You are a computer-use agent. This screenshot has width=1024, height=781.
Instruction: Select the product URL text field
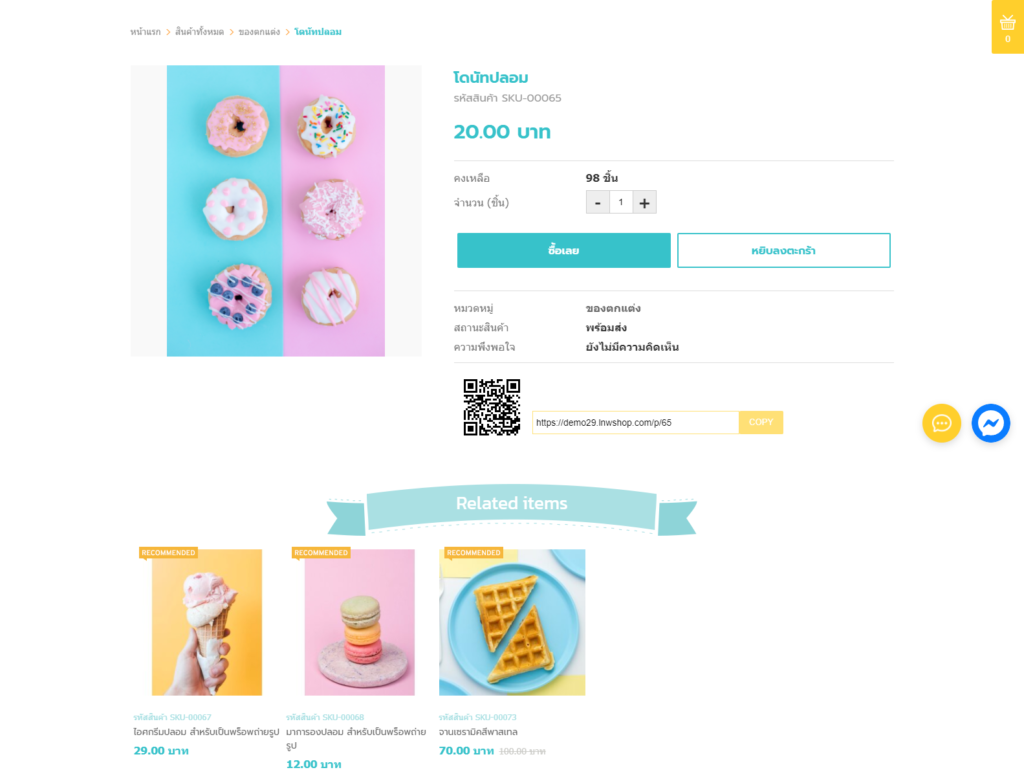[x=635, y=422]
